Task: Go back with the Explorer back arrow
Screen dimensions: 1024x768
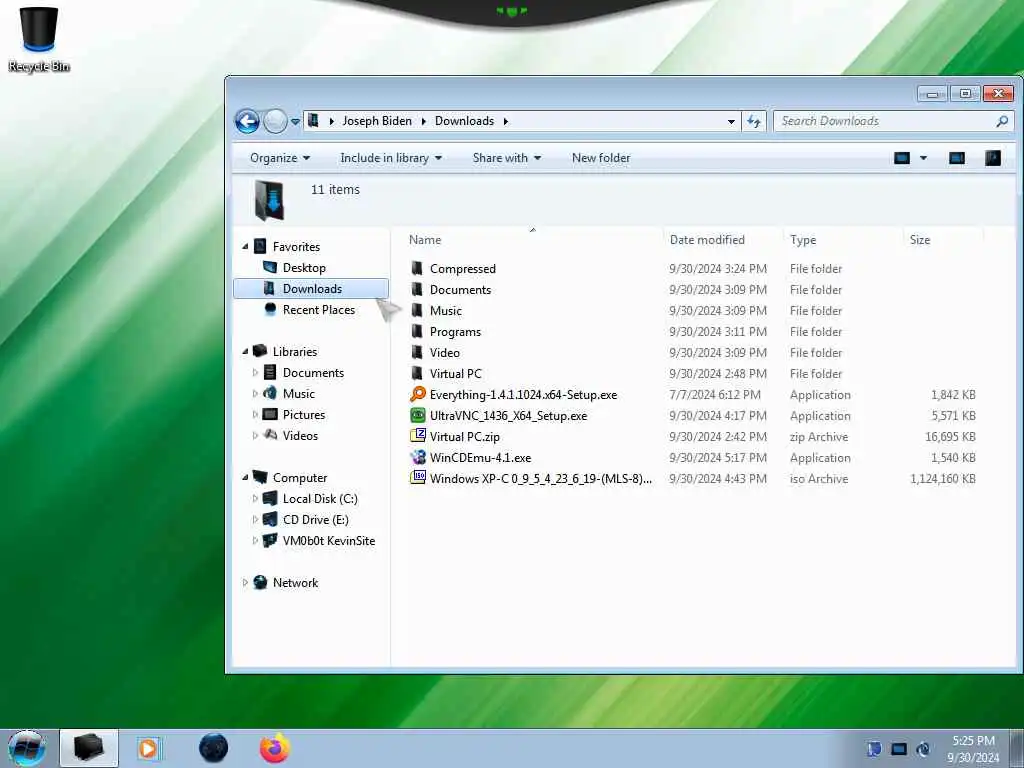Action: (248, 121)
